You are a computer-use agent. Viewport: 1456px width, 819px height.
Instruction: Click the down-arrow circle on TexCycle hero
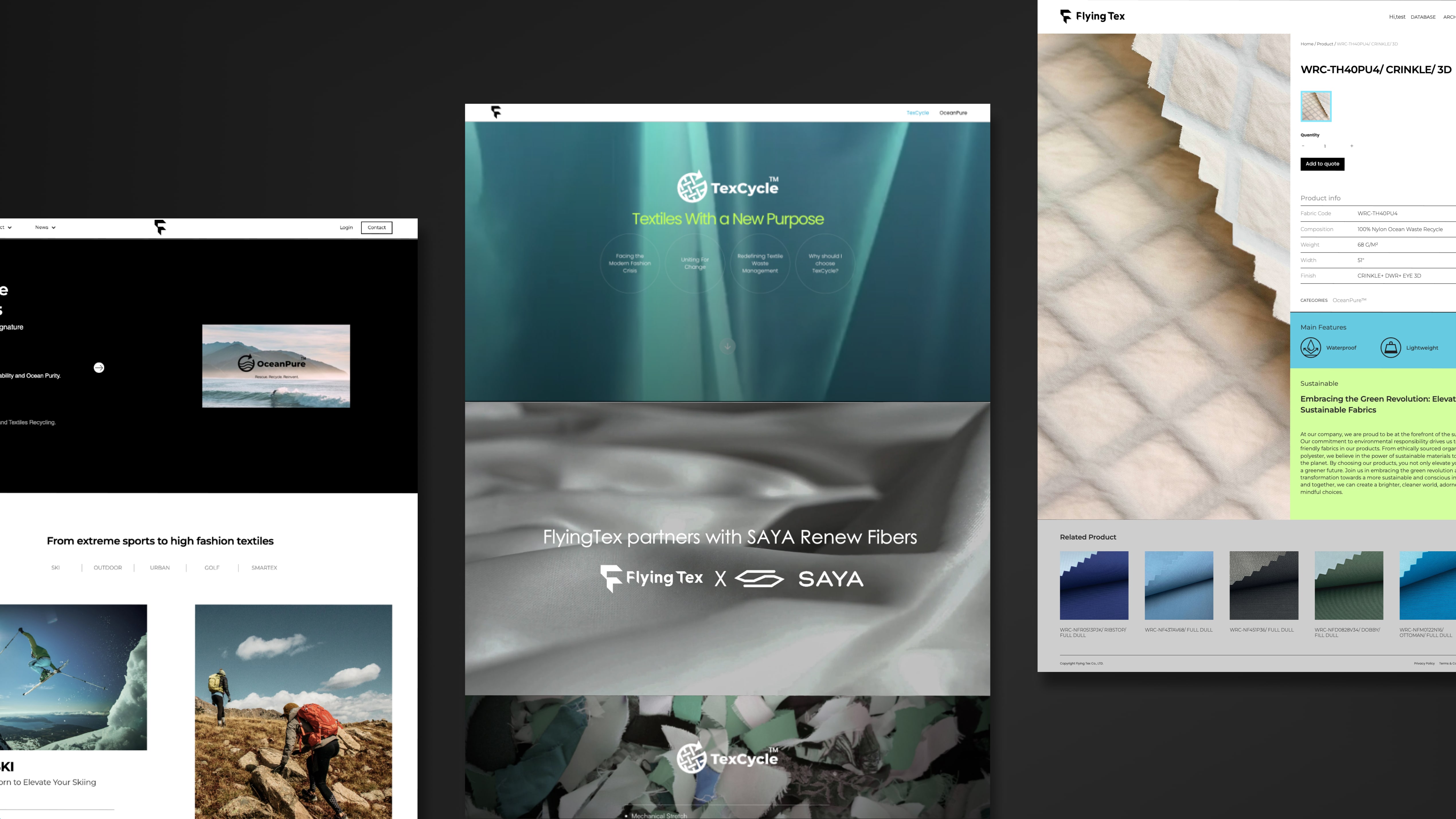(728, 346)
